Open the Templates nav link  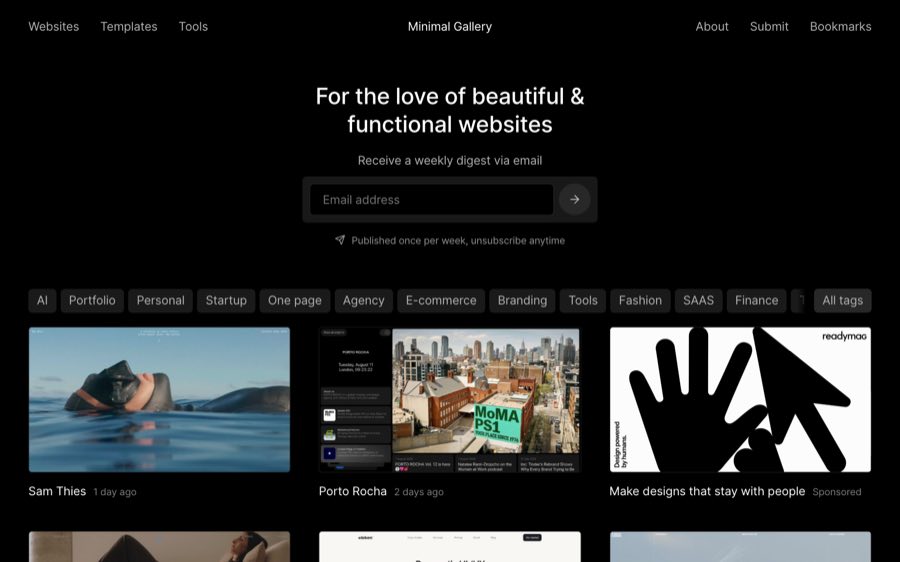tap(129, 26)
